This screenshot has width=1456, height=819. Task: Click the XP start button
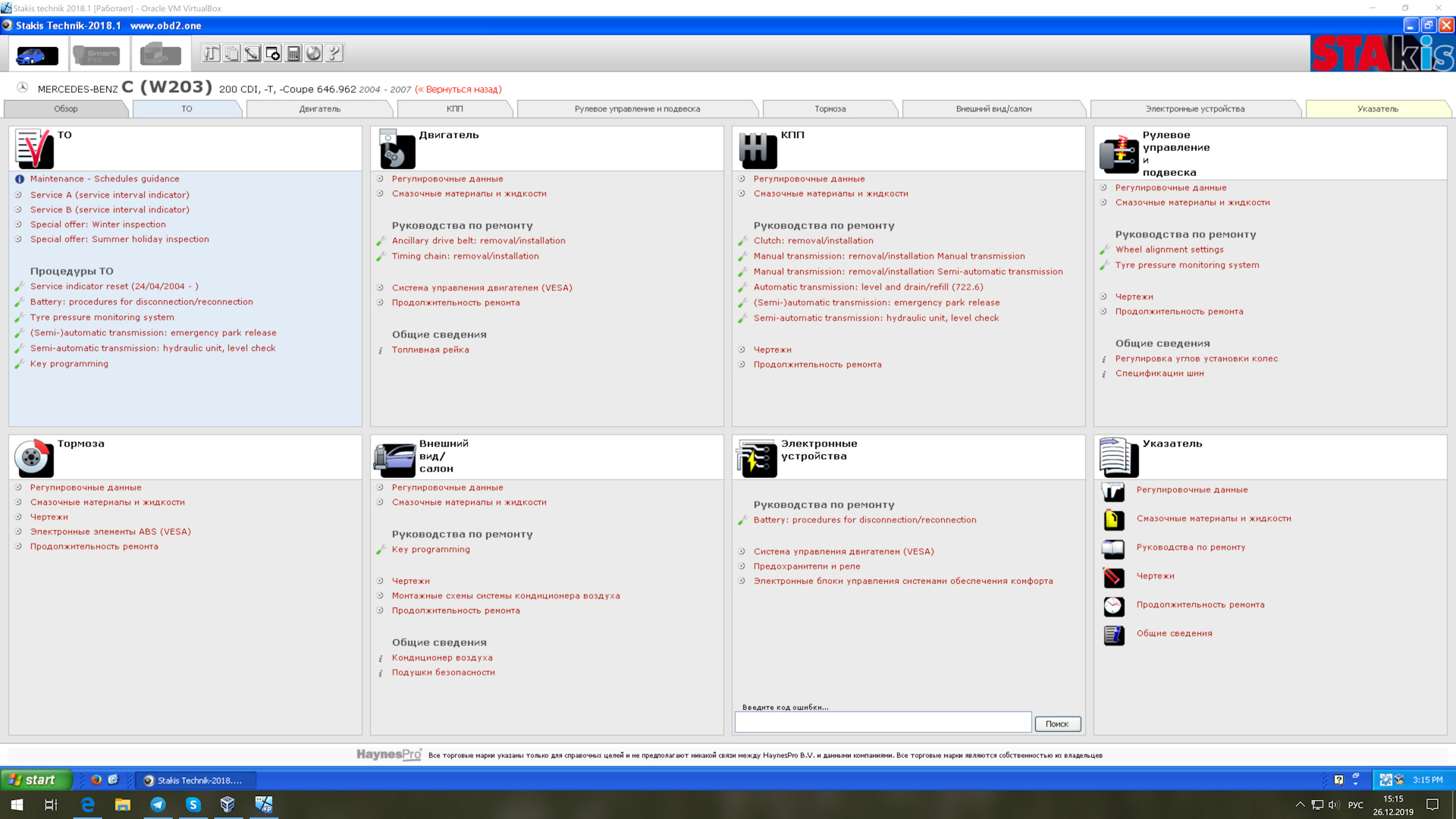36,780
